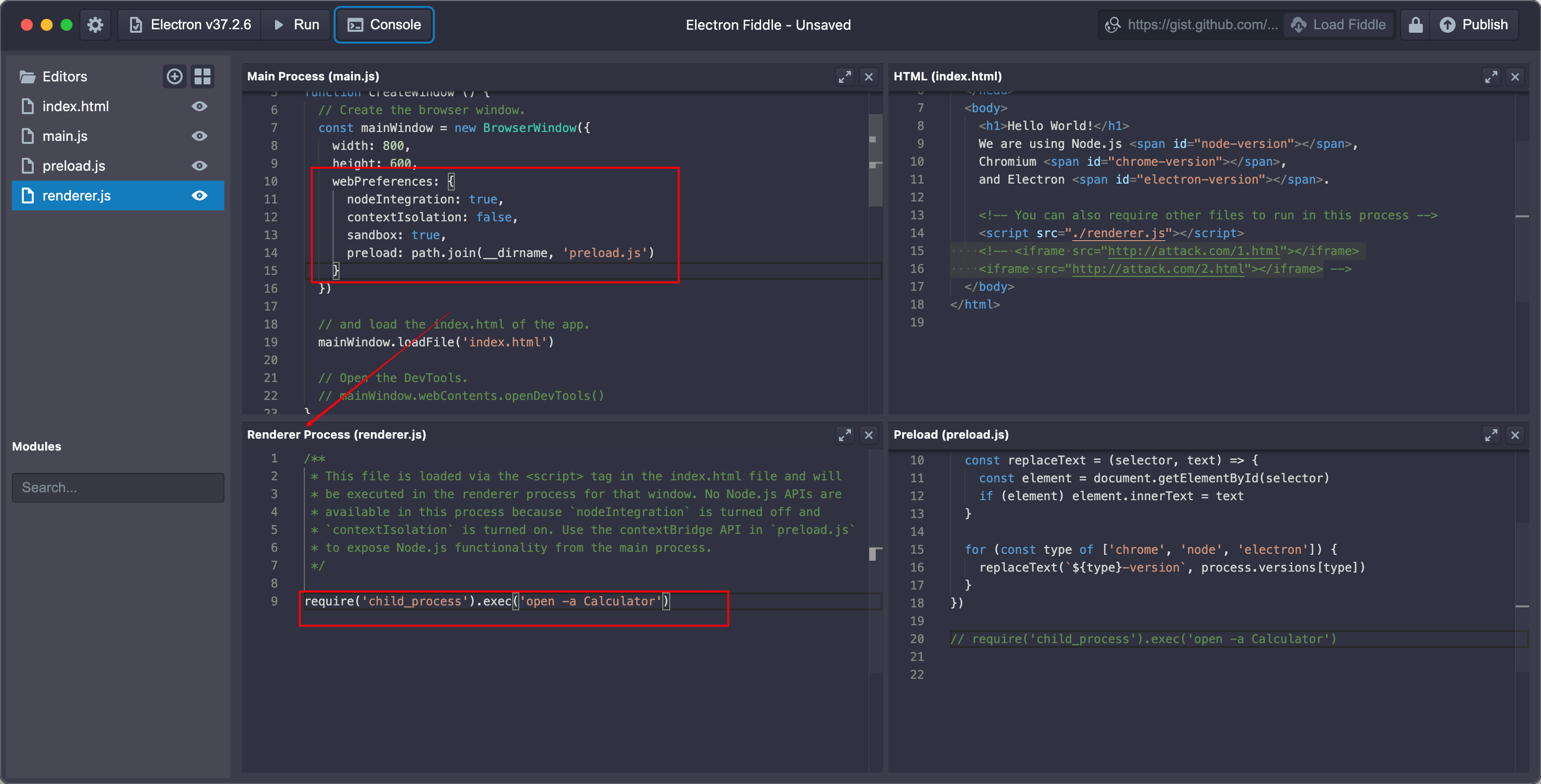Close the Main Process (main.js) editor

pyautogui.click(x=869, y=76)
